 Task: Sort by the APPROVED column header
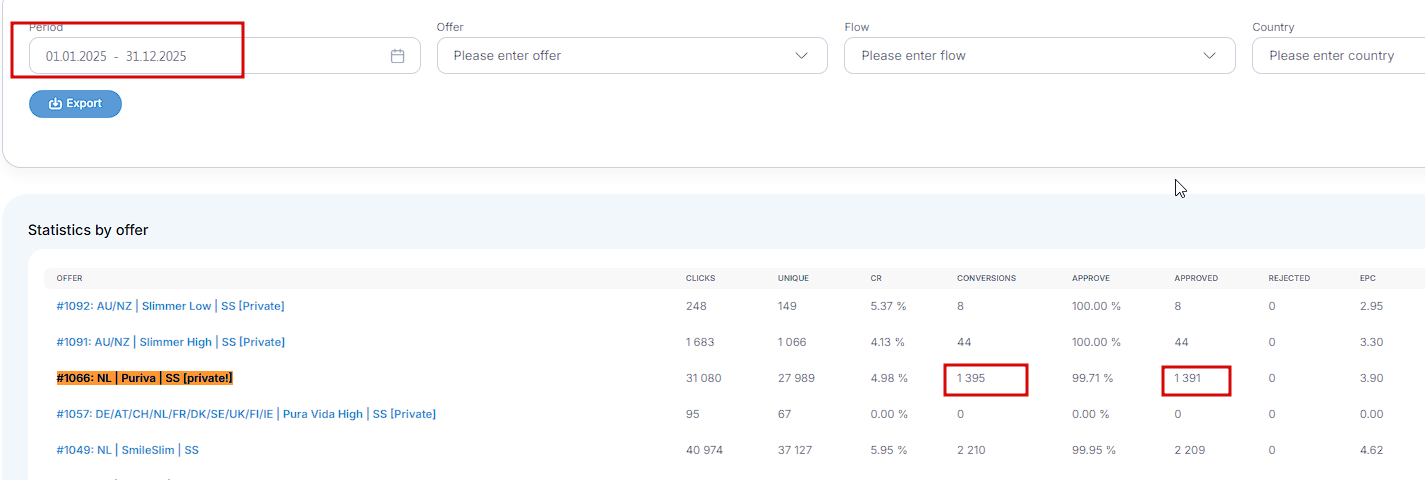click(x=1196, y=278)
